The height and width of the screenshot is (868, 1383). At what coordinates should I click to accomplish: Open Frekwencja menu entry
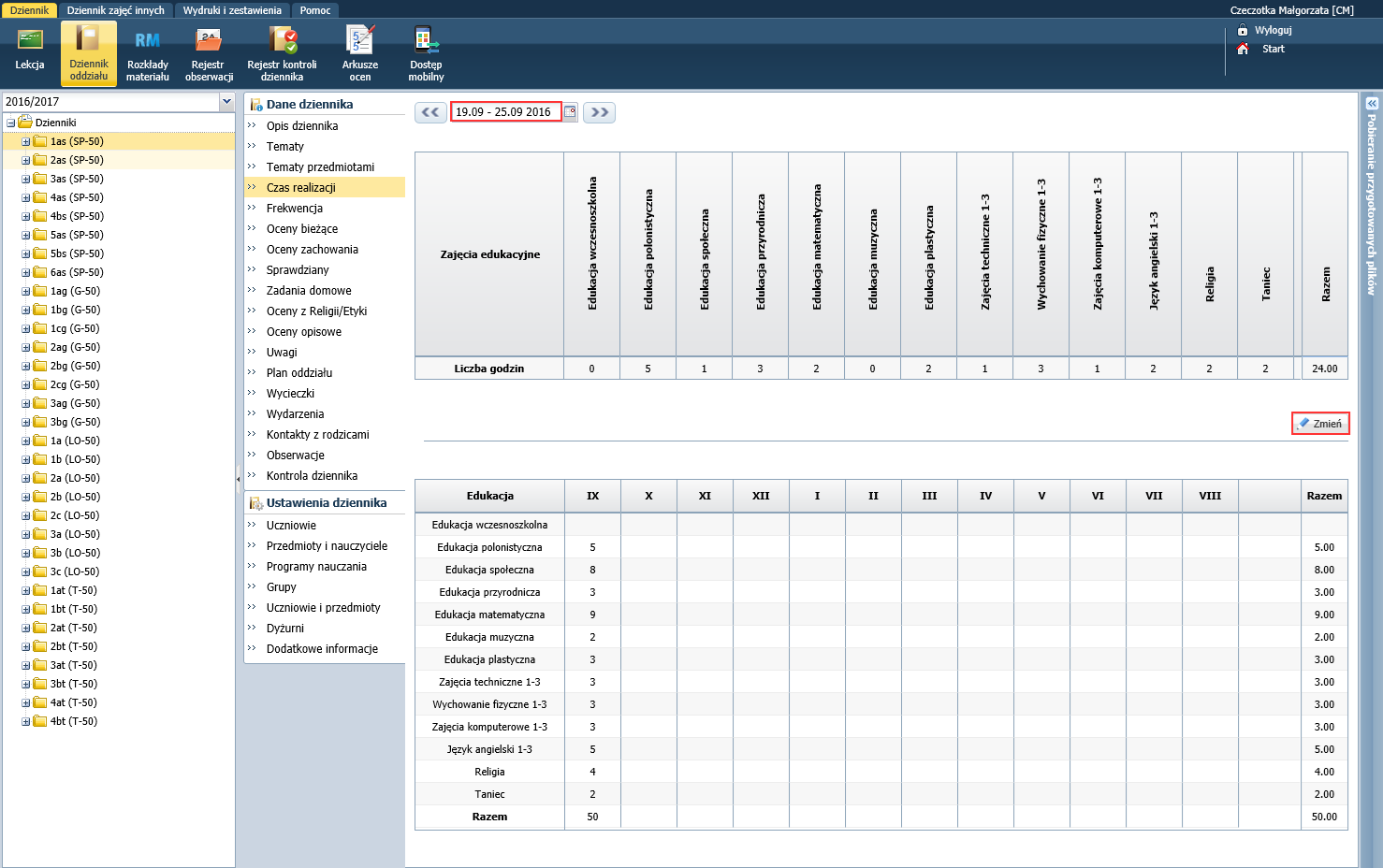295,209
